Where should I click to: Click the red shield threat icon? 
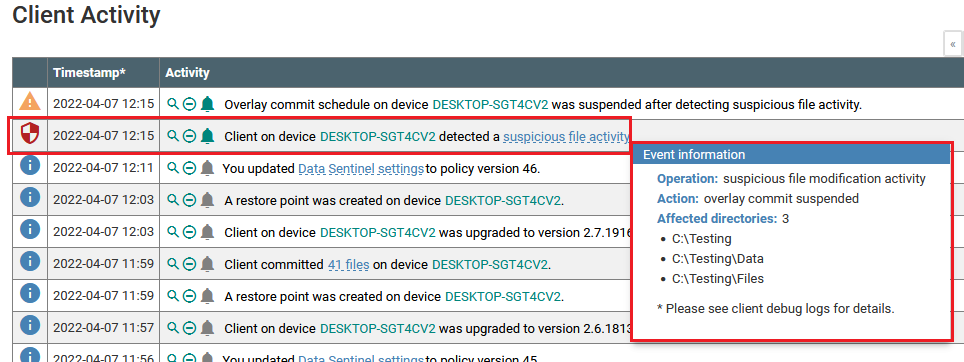tap(30, 133)
